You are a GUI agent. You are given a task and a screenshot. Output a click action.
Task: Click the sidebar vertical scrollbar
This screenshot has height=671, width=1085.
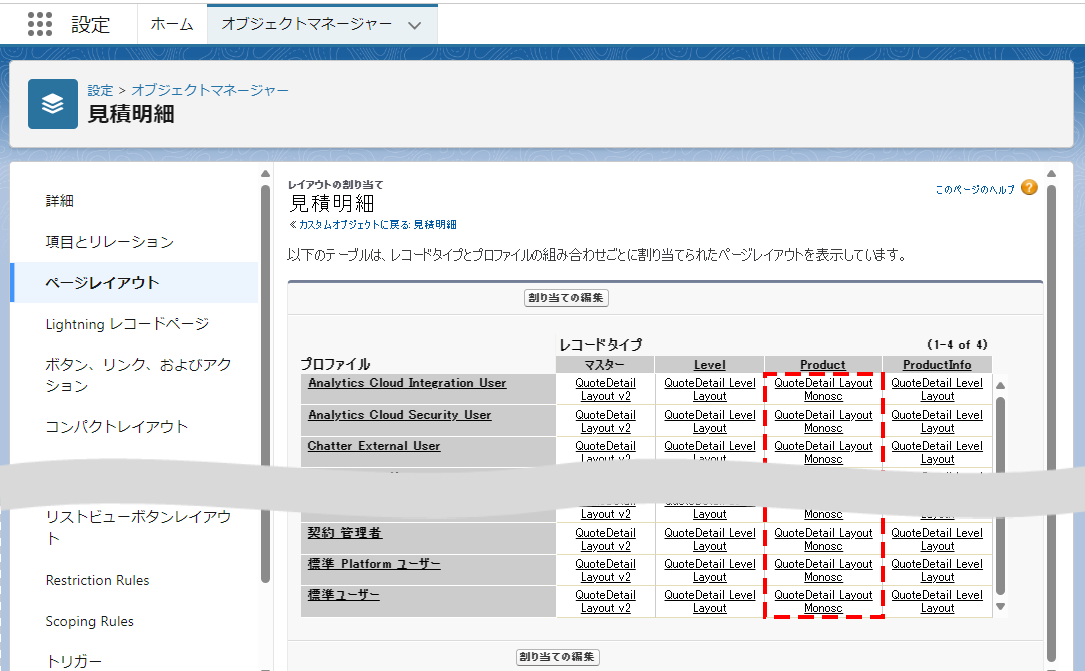265,380
